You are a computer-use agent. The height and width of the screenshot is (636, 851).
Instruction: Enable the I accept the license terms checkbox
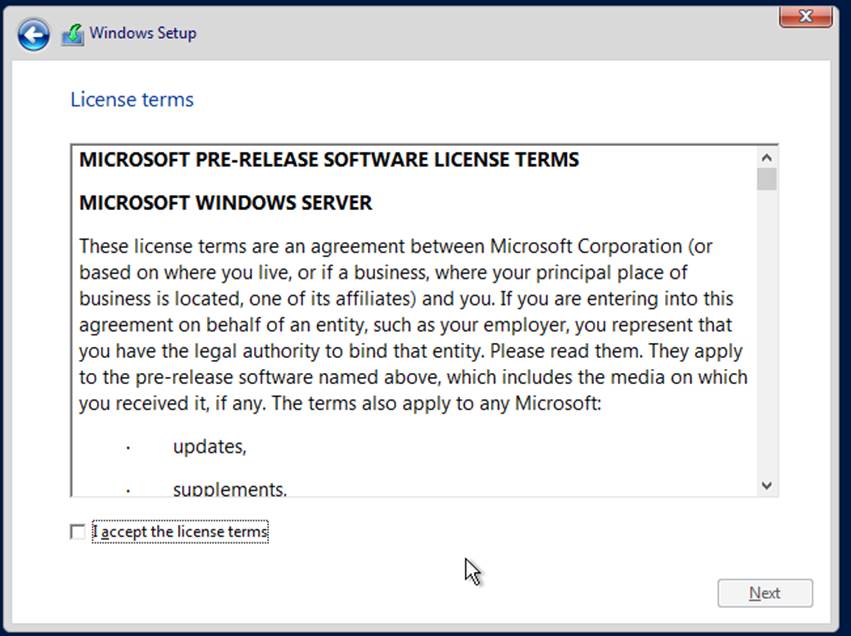click(77, 532)
